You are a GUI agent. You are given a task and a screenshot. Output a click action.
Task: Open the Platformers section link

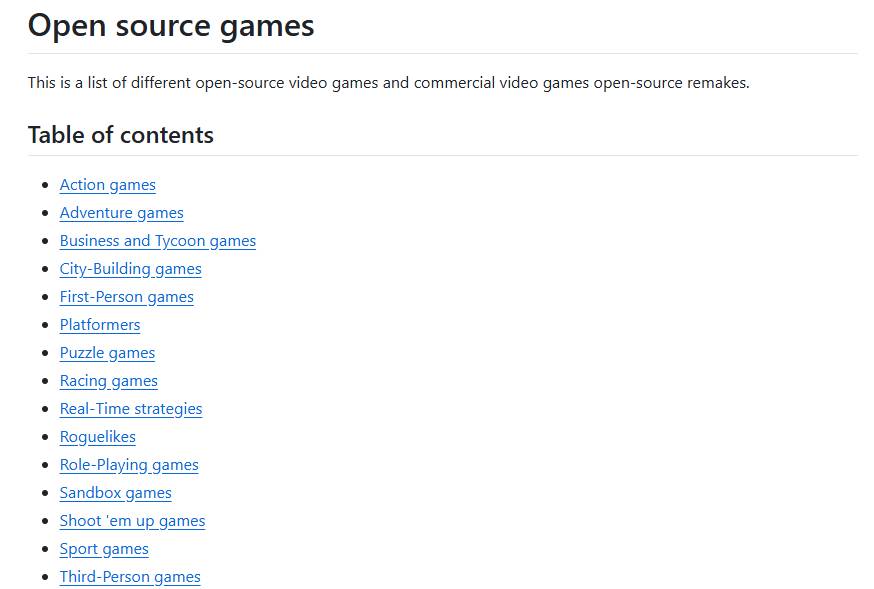tap(99, 325)
